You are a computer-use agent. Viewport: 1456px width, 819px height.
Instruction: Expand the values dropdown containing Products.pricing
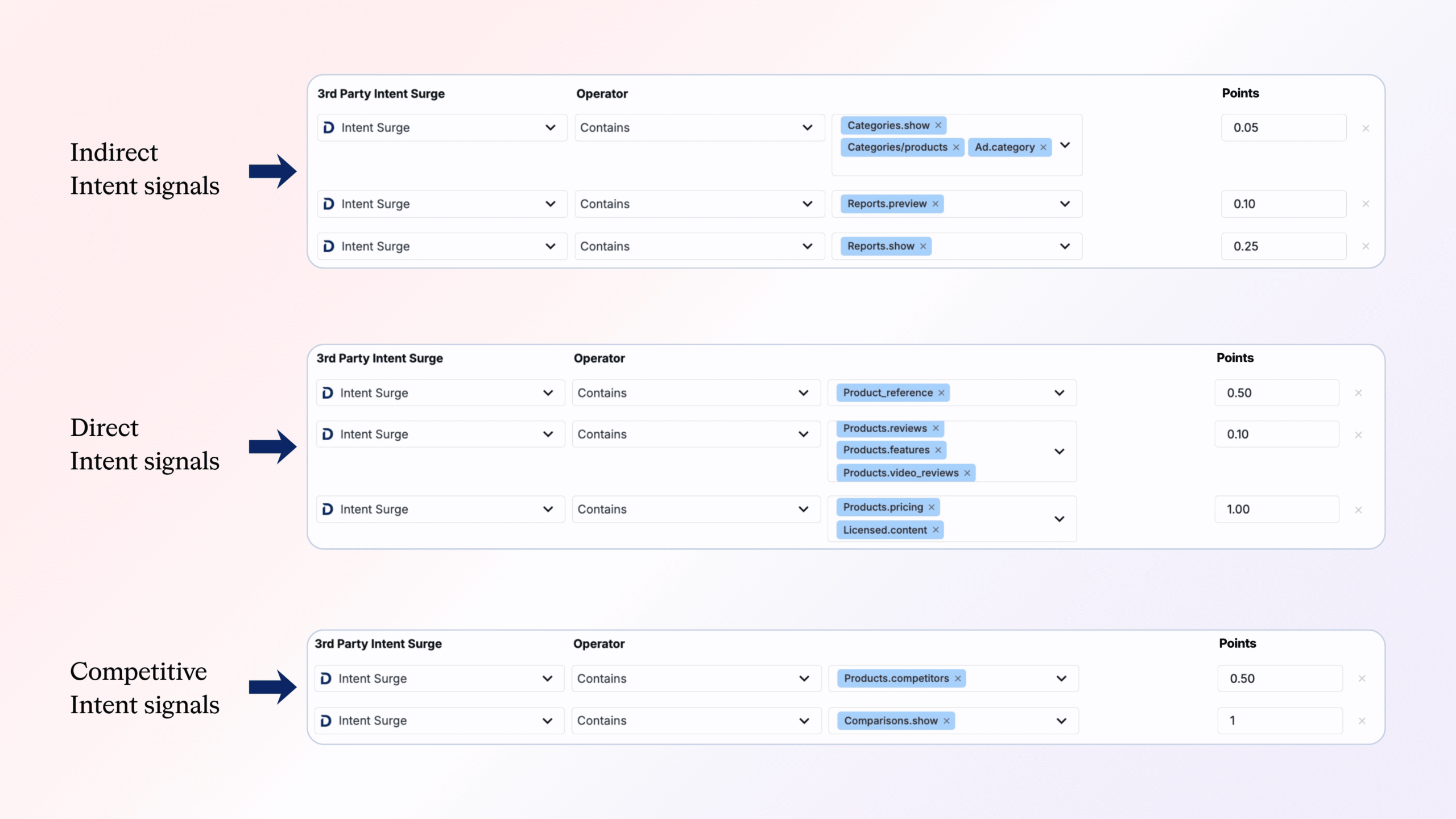tap(1059, 519)
